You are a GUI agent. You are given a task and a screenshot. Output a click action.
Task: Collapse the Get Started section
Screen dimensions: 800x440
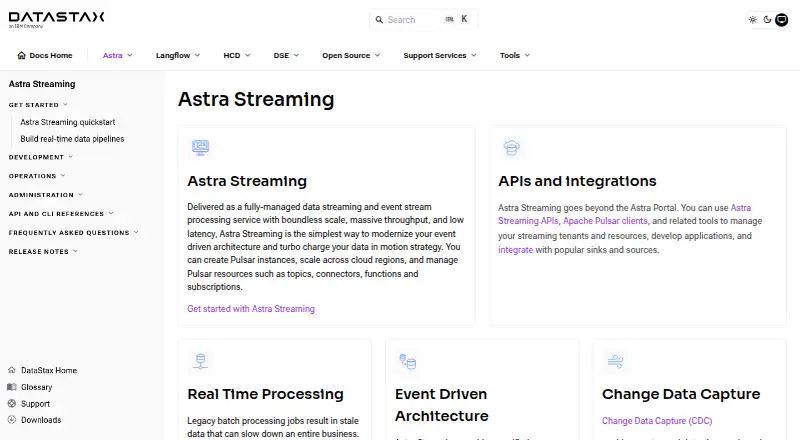pos(38,105)
